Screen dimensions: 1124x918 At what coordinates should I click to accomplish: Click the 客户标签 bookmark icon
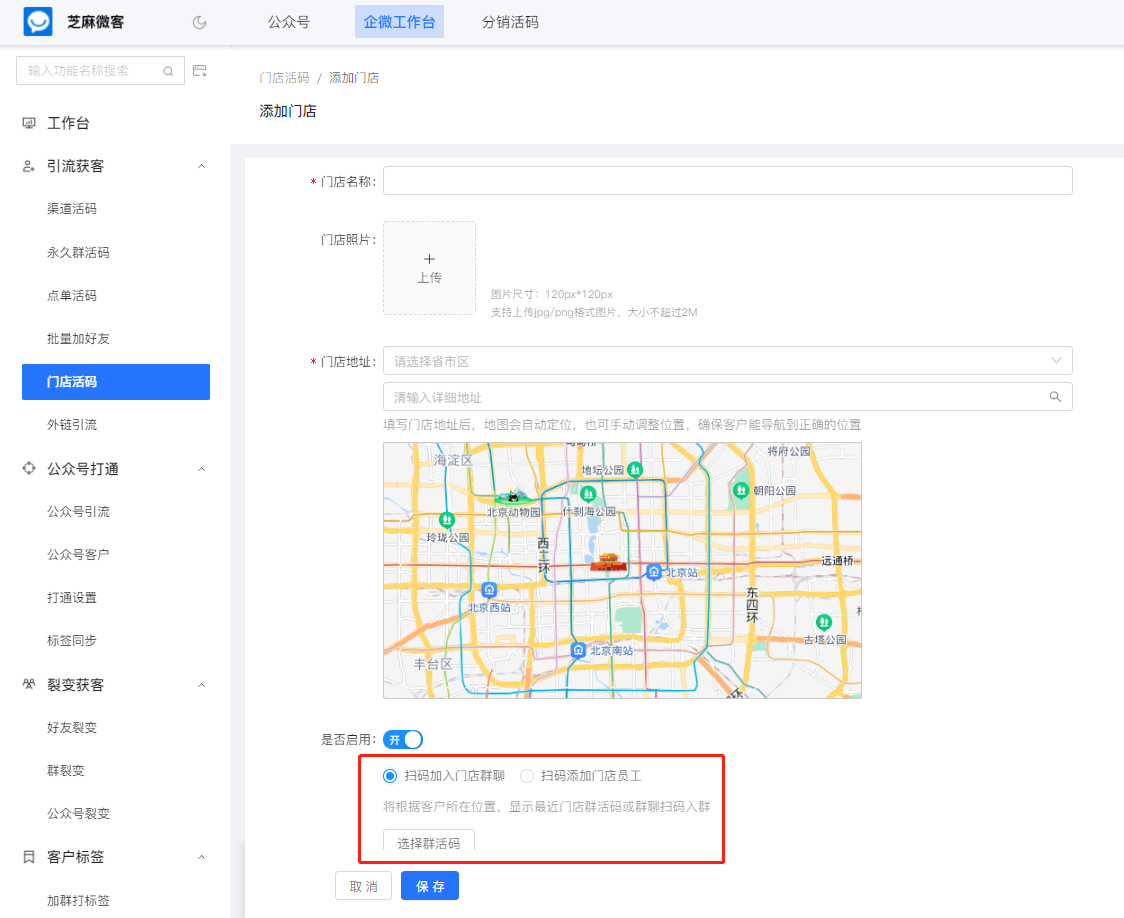click(x=29, y=857)
